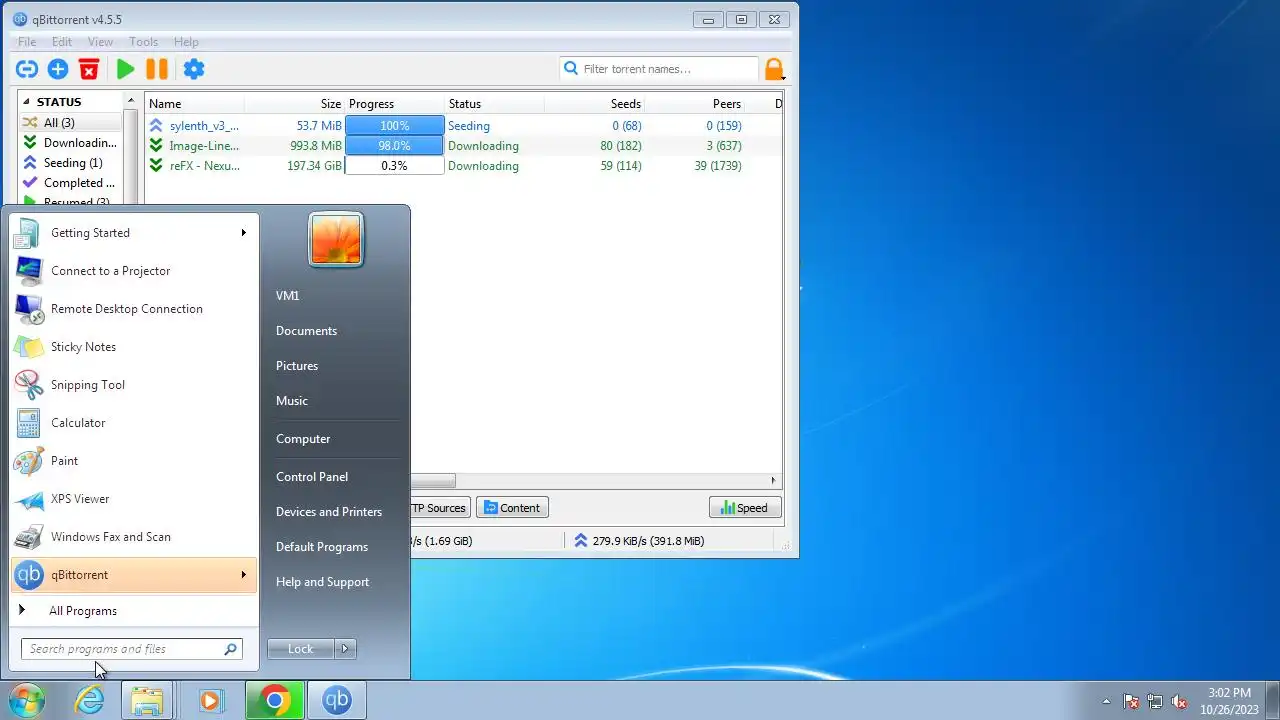Click the Windows Start orb

[x=26, y=701]
